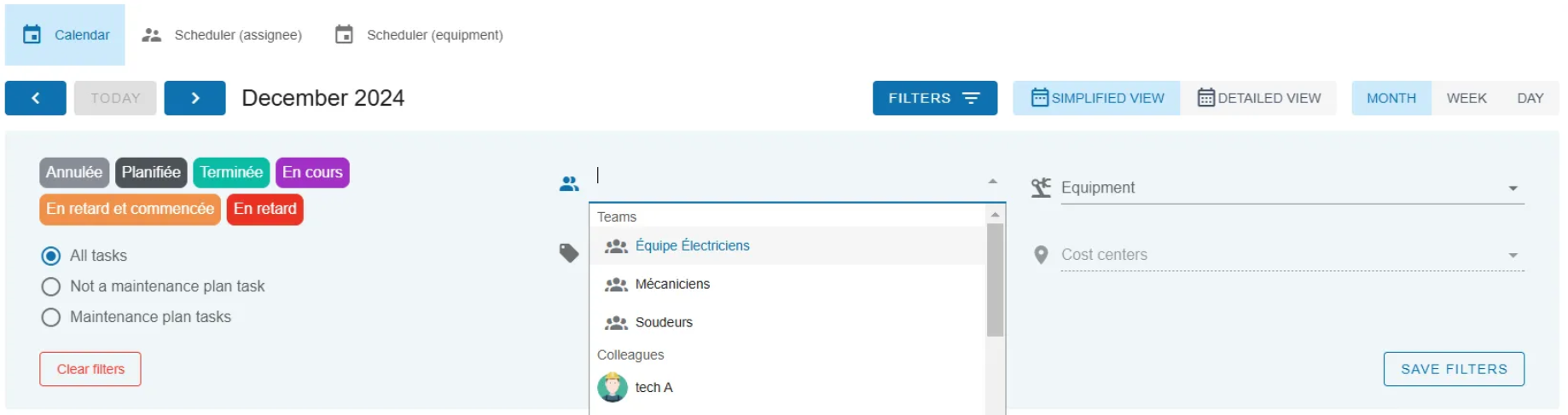Click the Colleagues group header
Screen dimensions: 1568x415
coord(630,354)
